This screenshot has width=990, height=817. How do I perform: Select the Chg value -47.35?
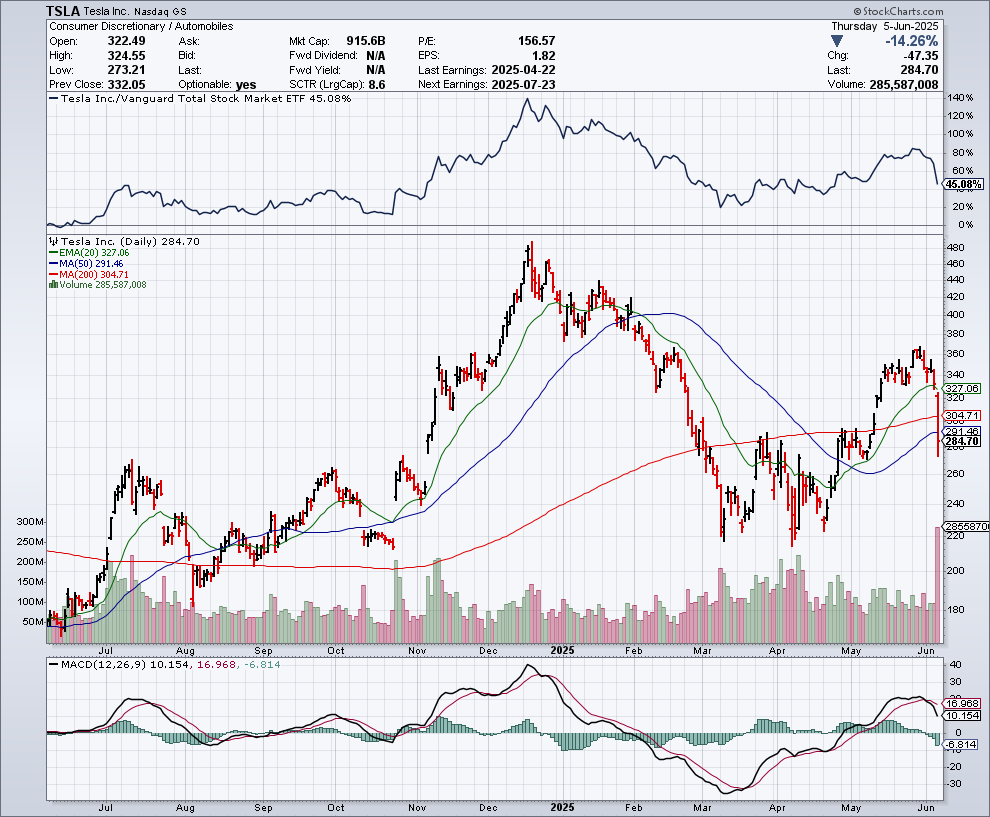(x=921, y=56)
